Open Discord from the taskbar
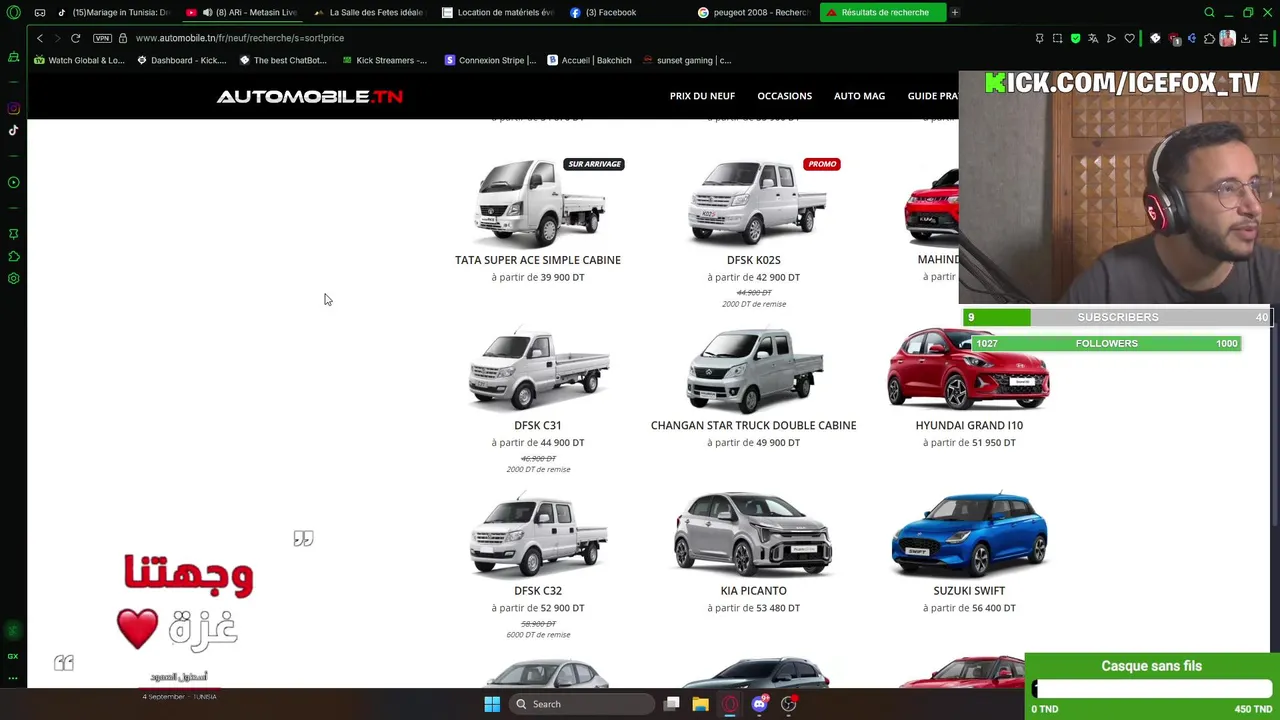1280x720 pixels. coord(759,704)
